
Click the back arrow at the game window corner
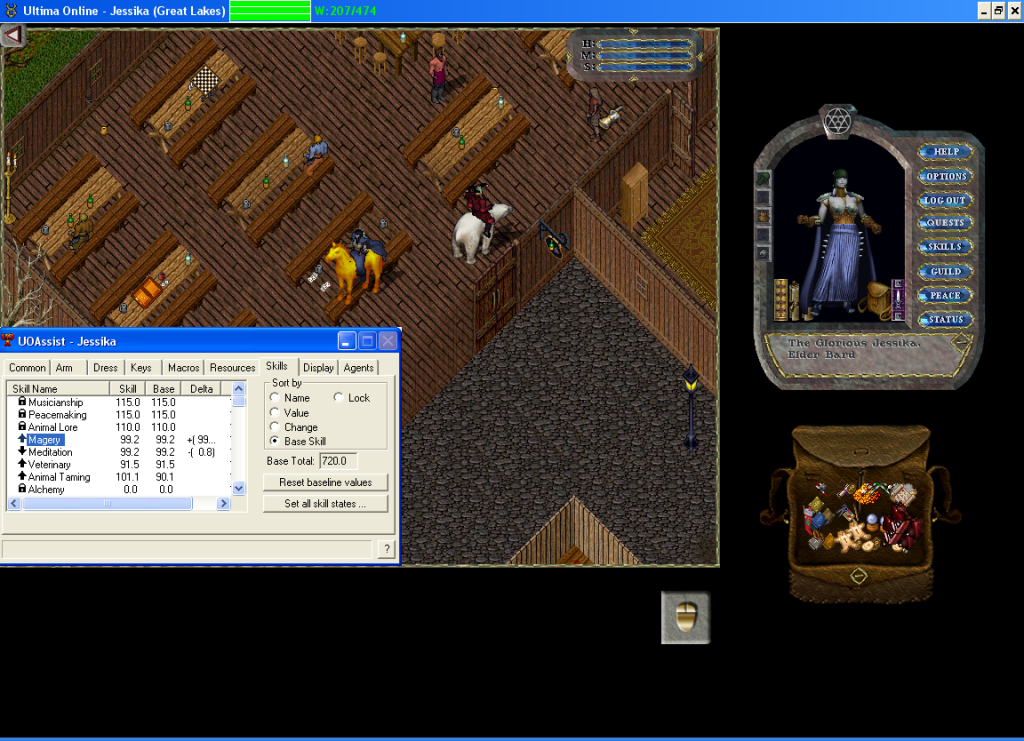(x=12, y=35)
